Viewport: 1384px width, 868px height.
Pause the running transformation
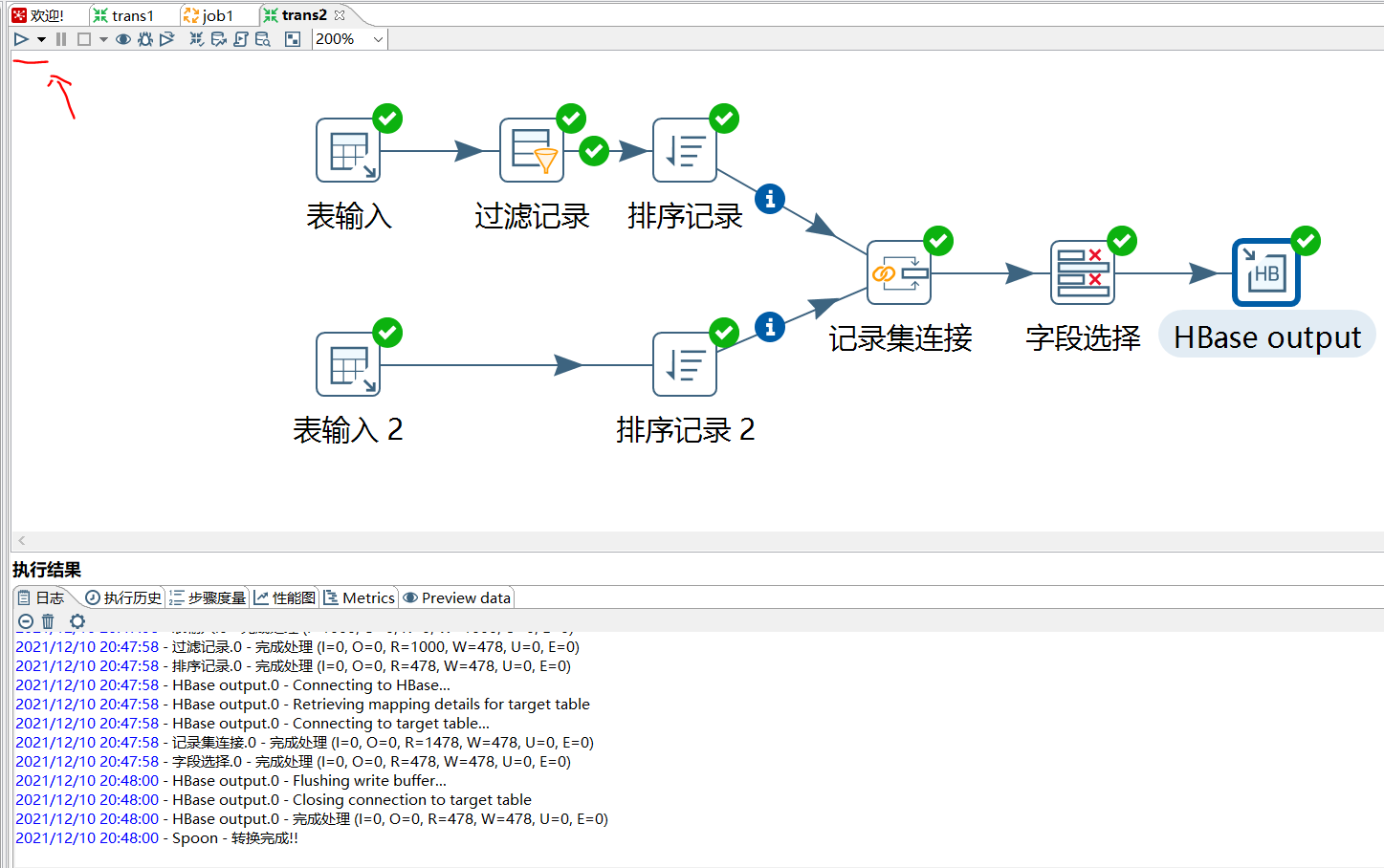click(x=61, y=39)
